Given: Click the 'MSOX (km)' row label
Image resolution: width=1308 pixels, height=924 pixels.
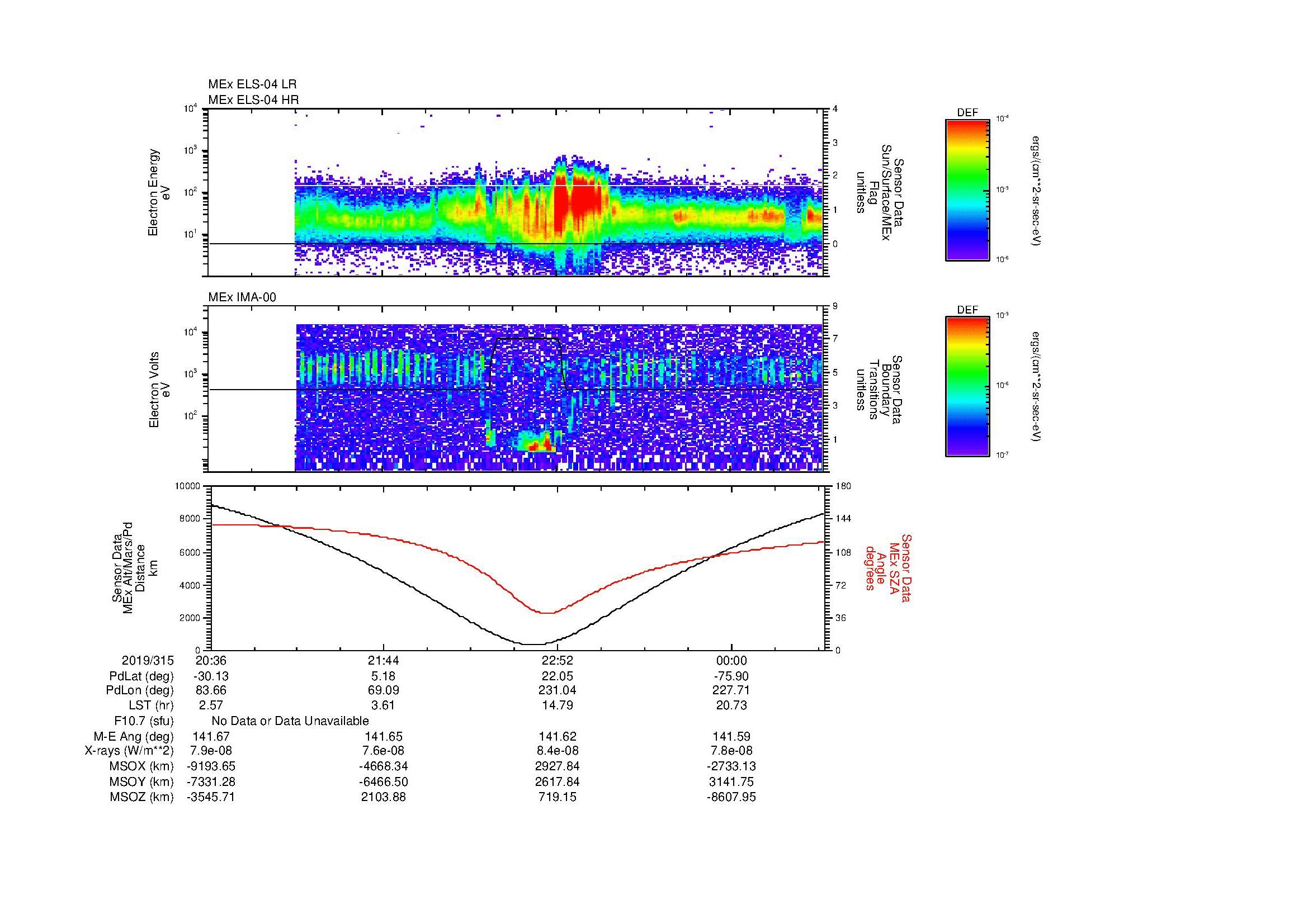Looking at the screenshot, I should click(x=142, y=766).
